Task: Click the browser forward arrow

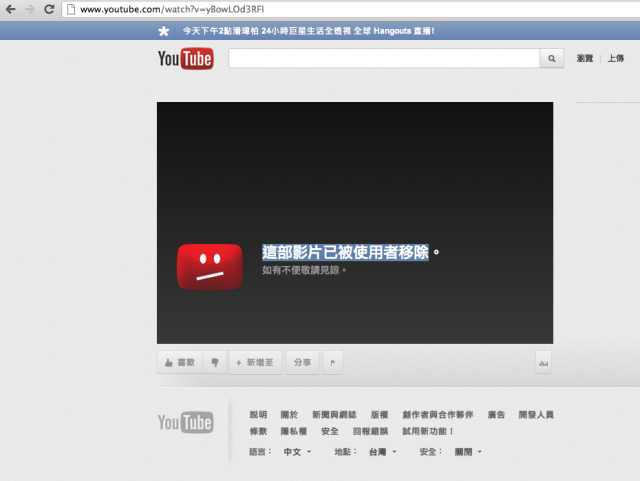Action: click(30, 9)
